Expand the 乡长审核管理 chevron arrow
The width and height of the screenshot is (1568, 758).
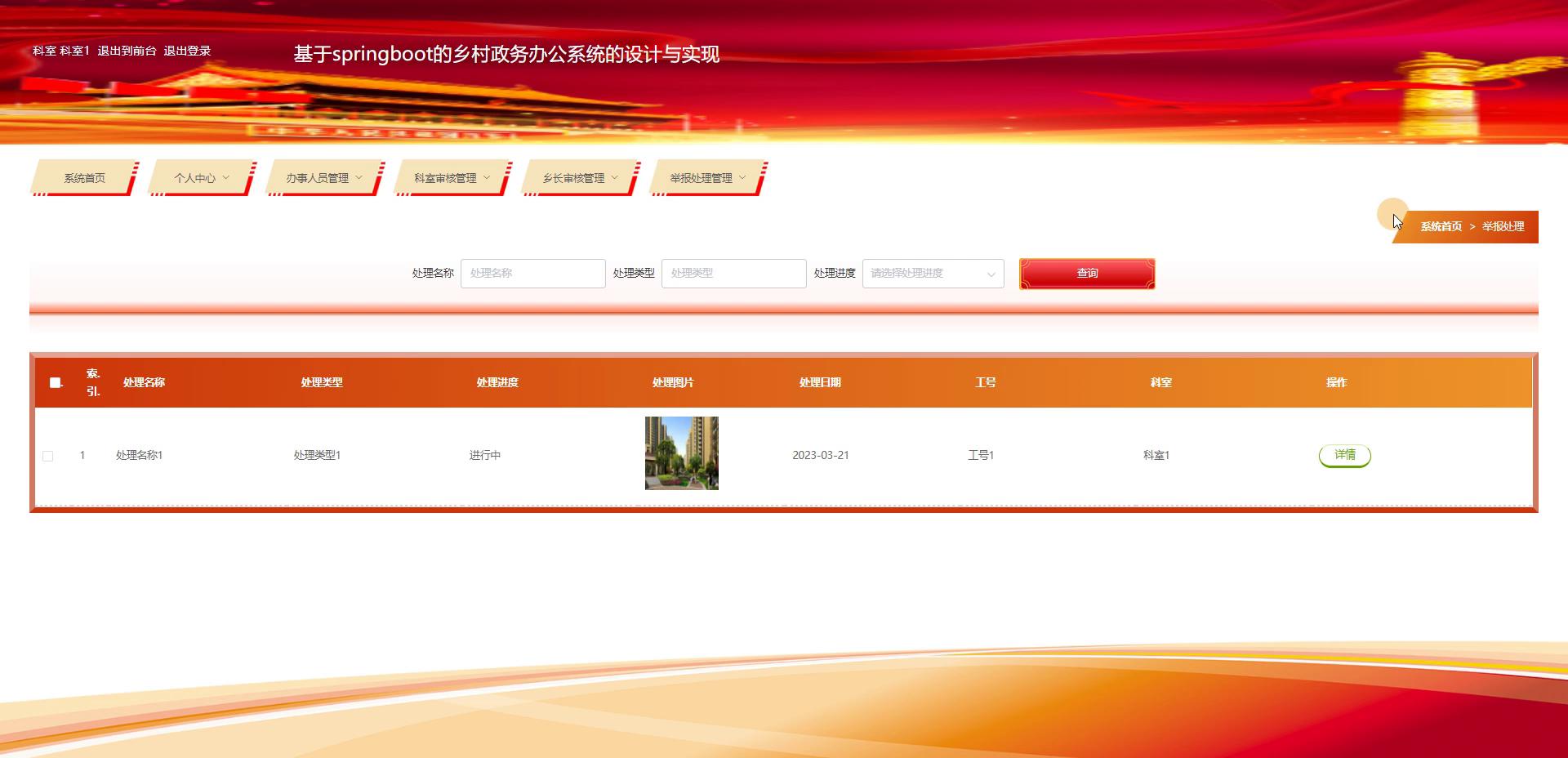(x=615, y=178)
